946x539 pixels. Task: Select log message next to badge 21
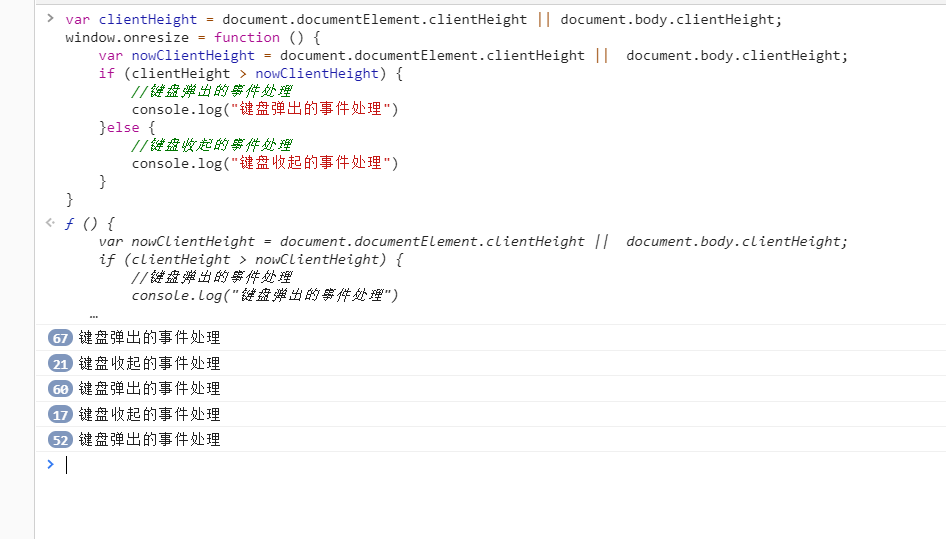click(149, 363)
